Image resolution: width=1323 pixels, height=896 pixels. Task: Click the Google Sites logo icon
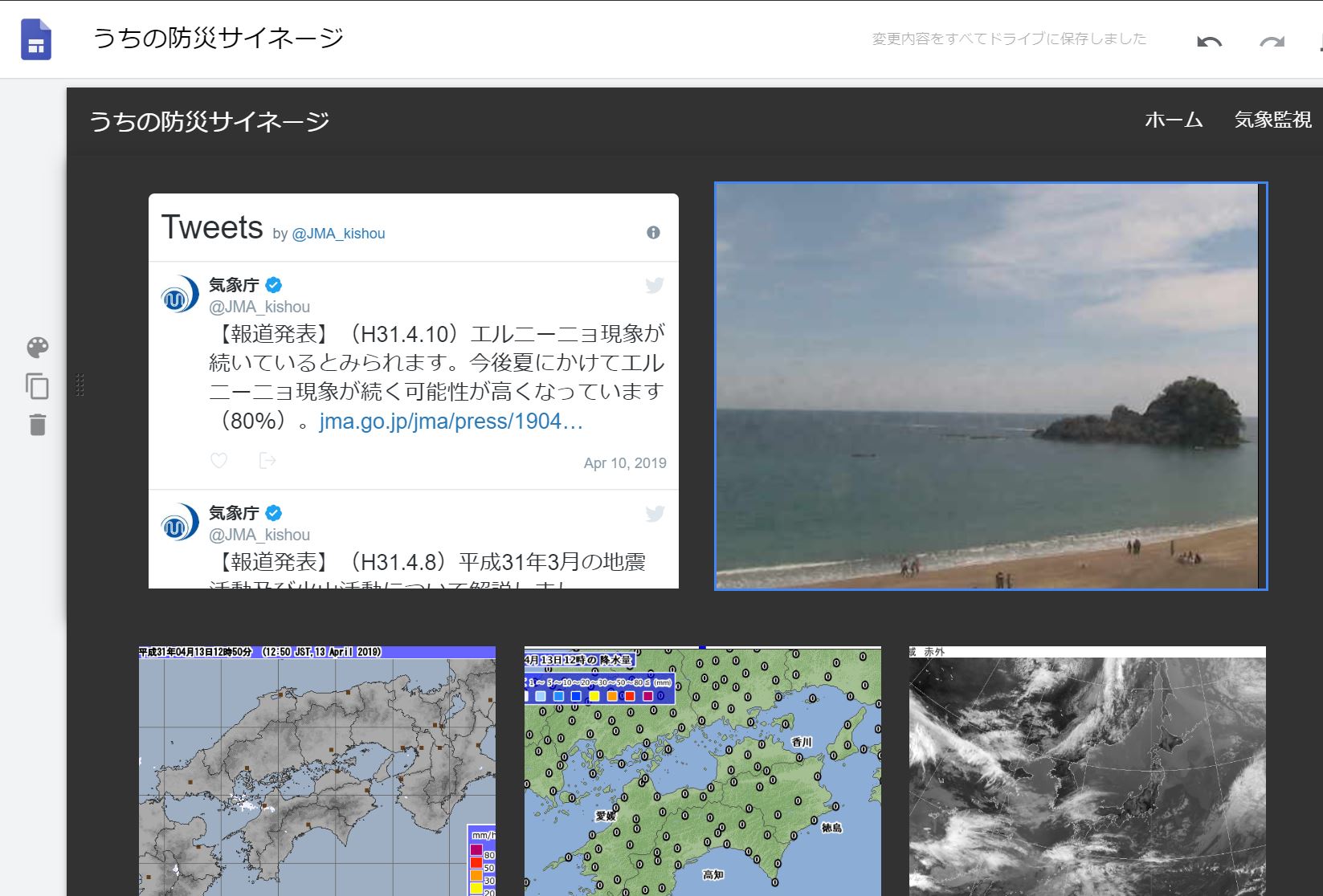36,39
